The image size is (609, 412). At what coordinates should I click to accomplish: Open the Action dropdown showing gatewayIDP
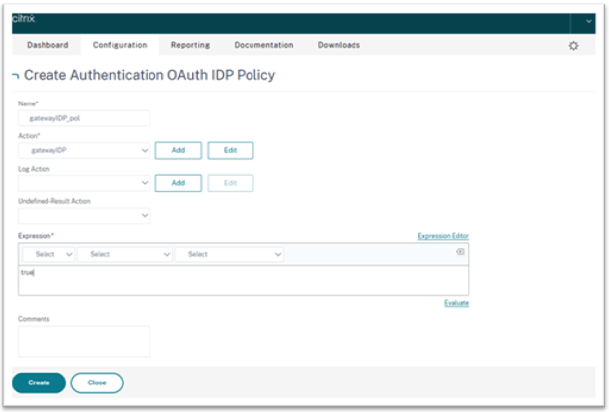point(84,150)
